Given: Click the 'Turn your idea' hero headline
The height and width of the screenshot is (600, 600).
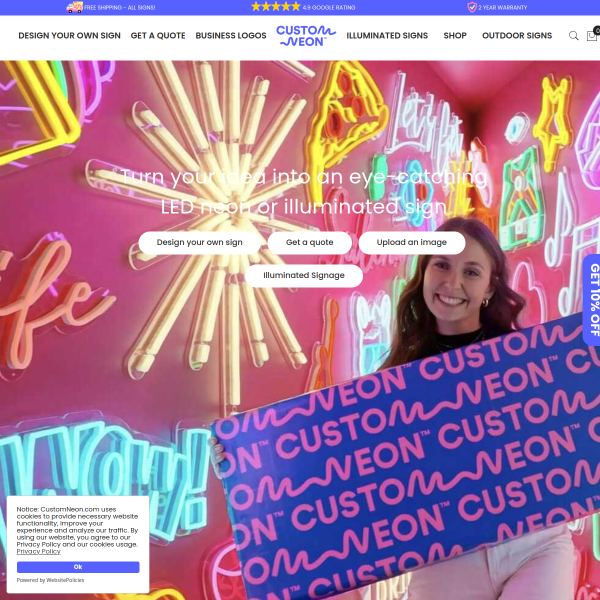Looking at the screenshot, I should (304, 192).
